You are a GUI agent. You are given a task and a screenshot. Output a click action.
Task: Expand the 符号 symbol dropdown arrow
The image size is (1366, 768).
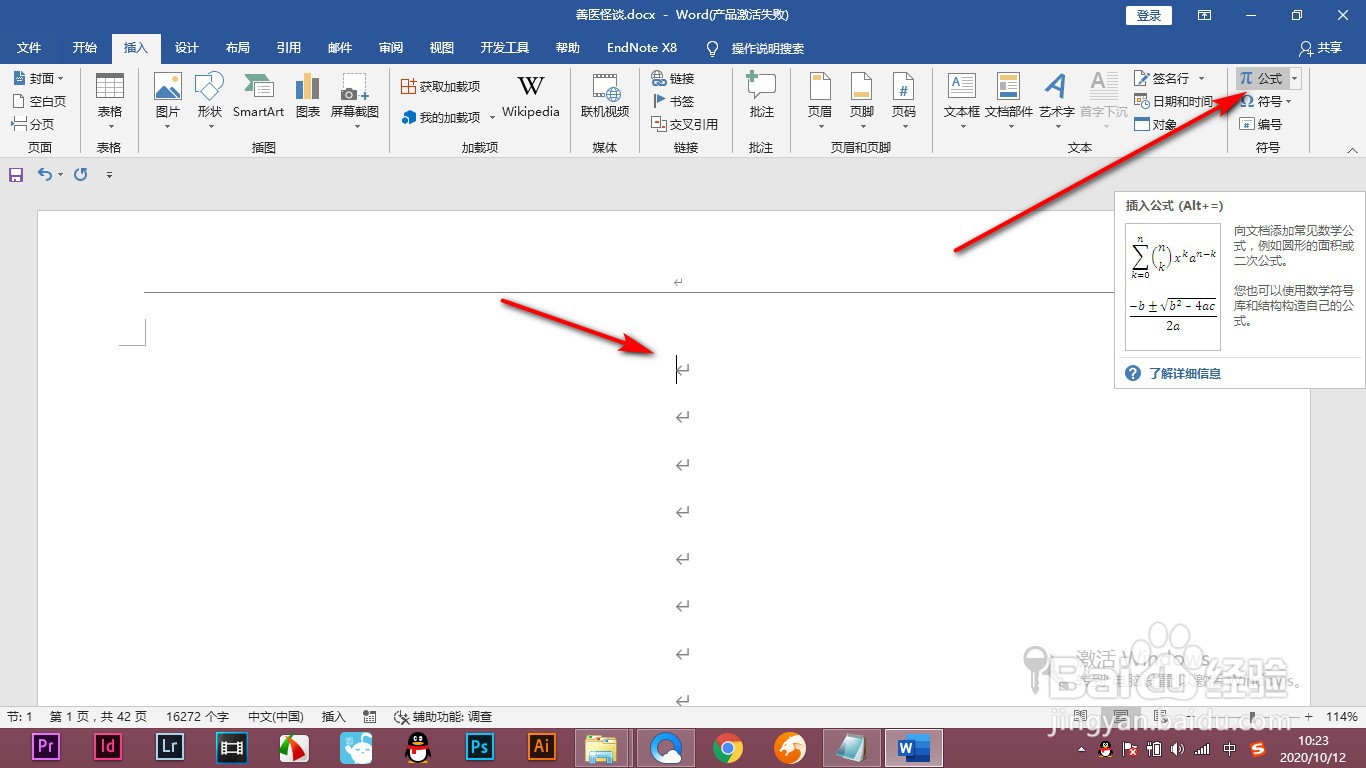pos(1290,101)
